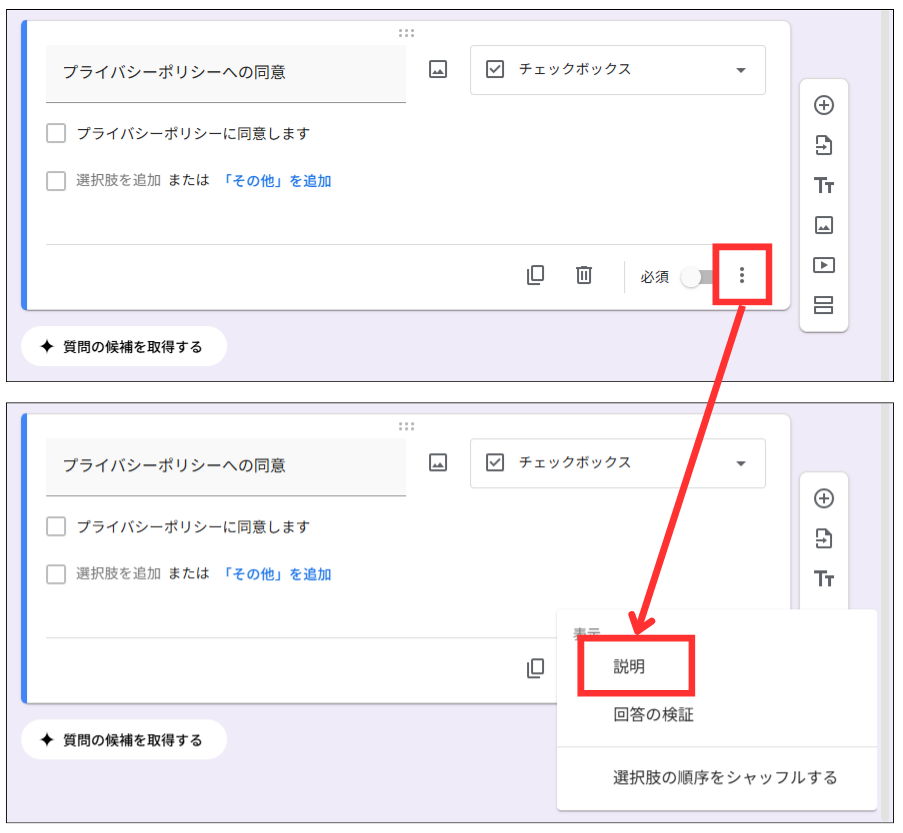Add question via lower sidebar plus icon
Viewport: 903px width, 833px height.
pyautogui.click(x=824, y=498)
